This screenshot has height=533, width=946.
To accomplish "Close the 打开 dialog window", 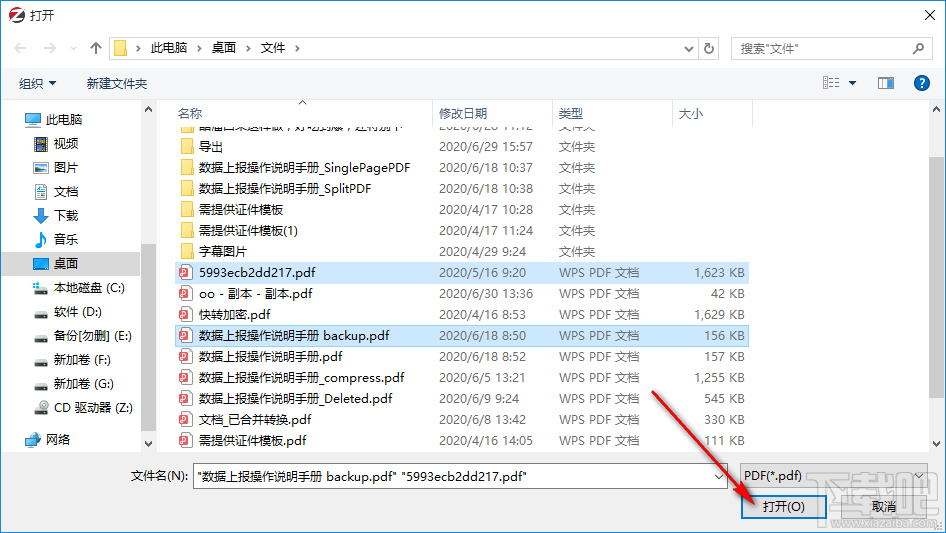I will 930,15.
